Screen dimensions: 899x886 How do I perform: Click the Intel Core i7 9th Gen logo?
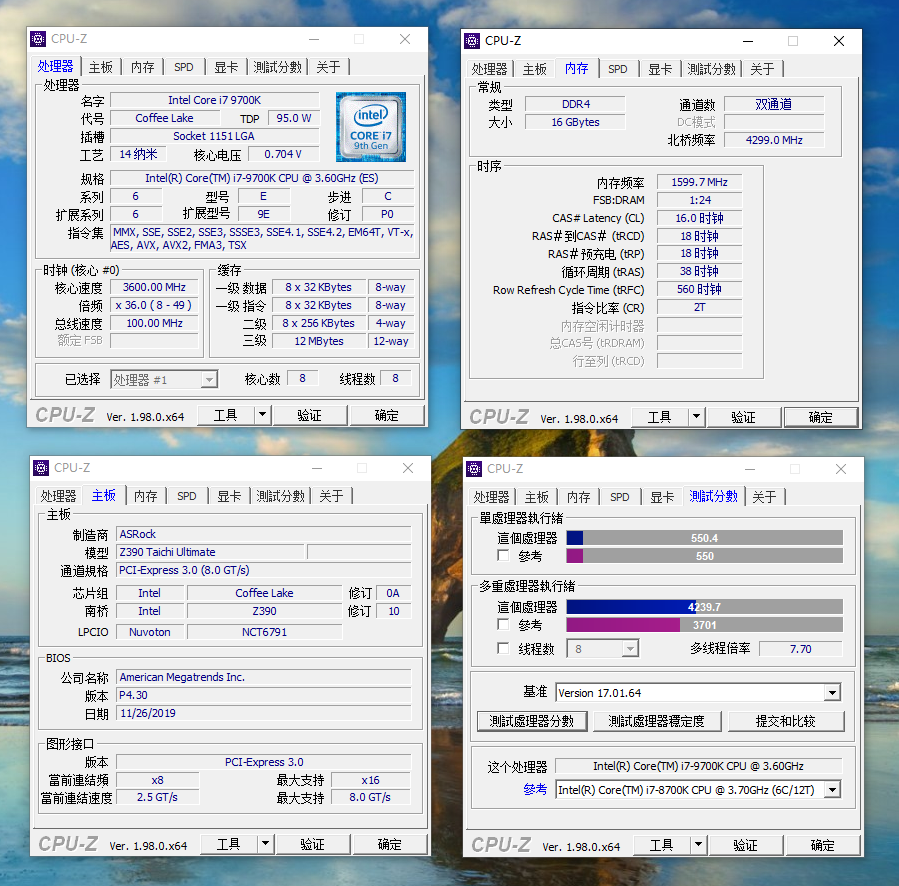[371, 127]
